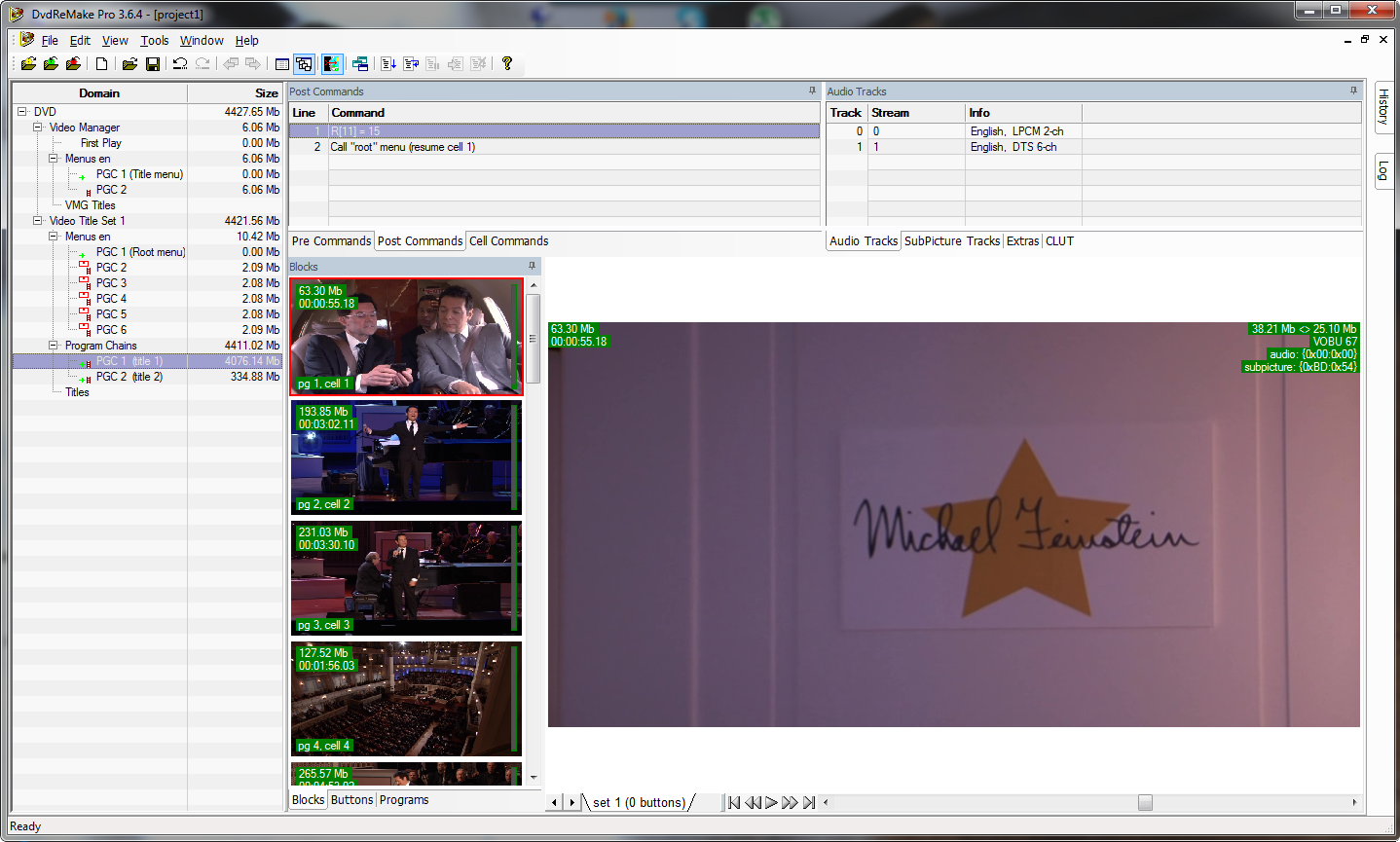Select the pg 4, cell 4 thumbnail
Image resolution: width=1400 pixels, height=842 pixels.
pyautogui.click(x=406, y=698)
